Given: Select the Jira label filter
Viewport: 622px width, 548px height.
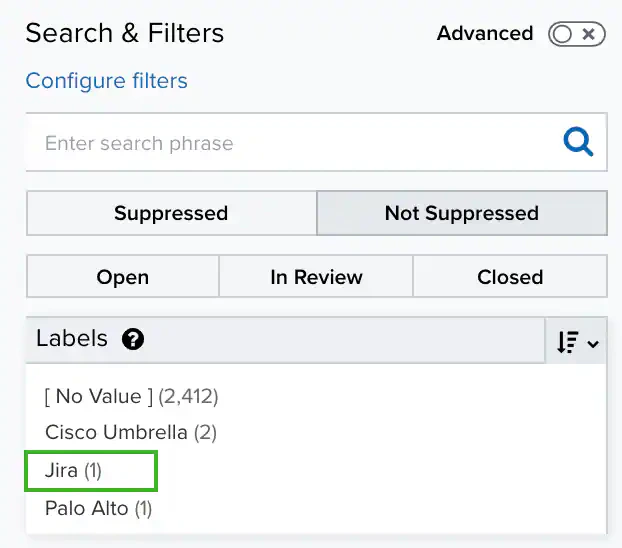Looking at the screenshot, I should [x=74, y=470].
